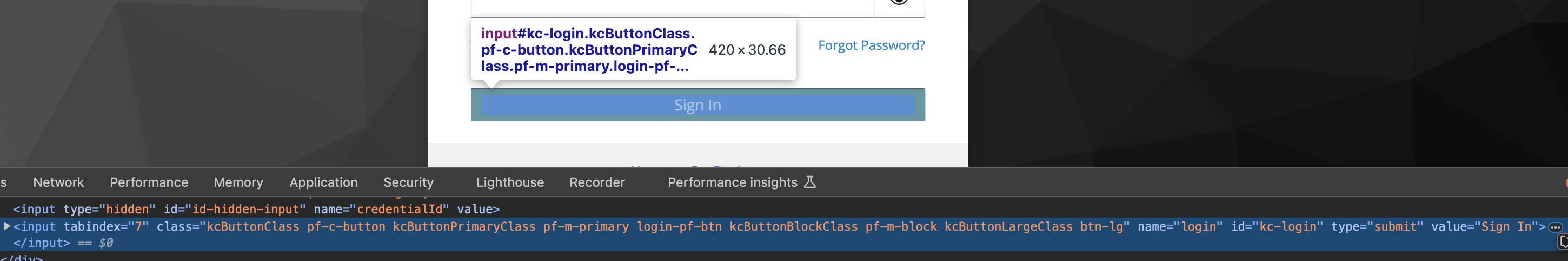
Task: Click the ellipsis badge after the kc-login input tag
Action: coord(1555,227)
